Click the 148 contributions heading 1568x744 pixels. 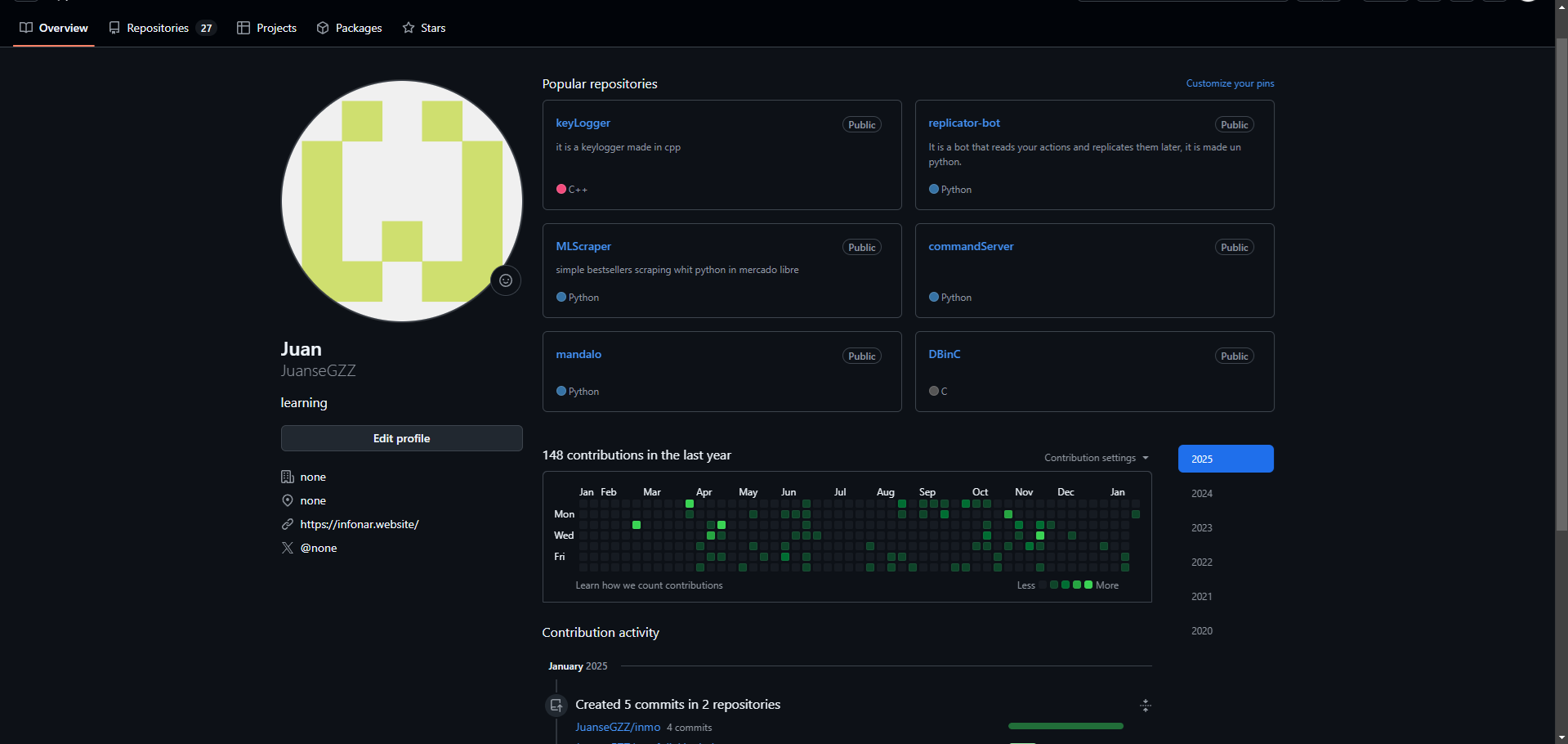point(637,455)
